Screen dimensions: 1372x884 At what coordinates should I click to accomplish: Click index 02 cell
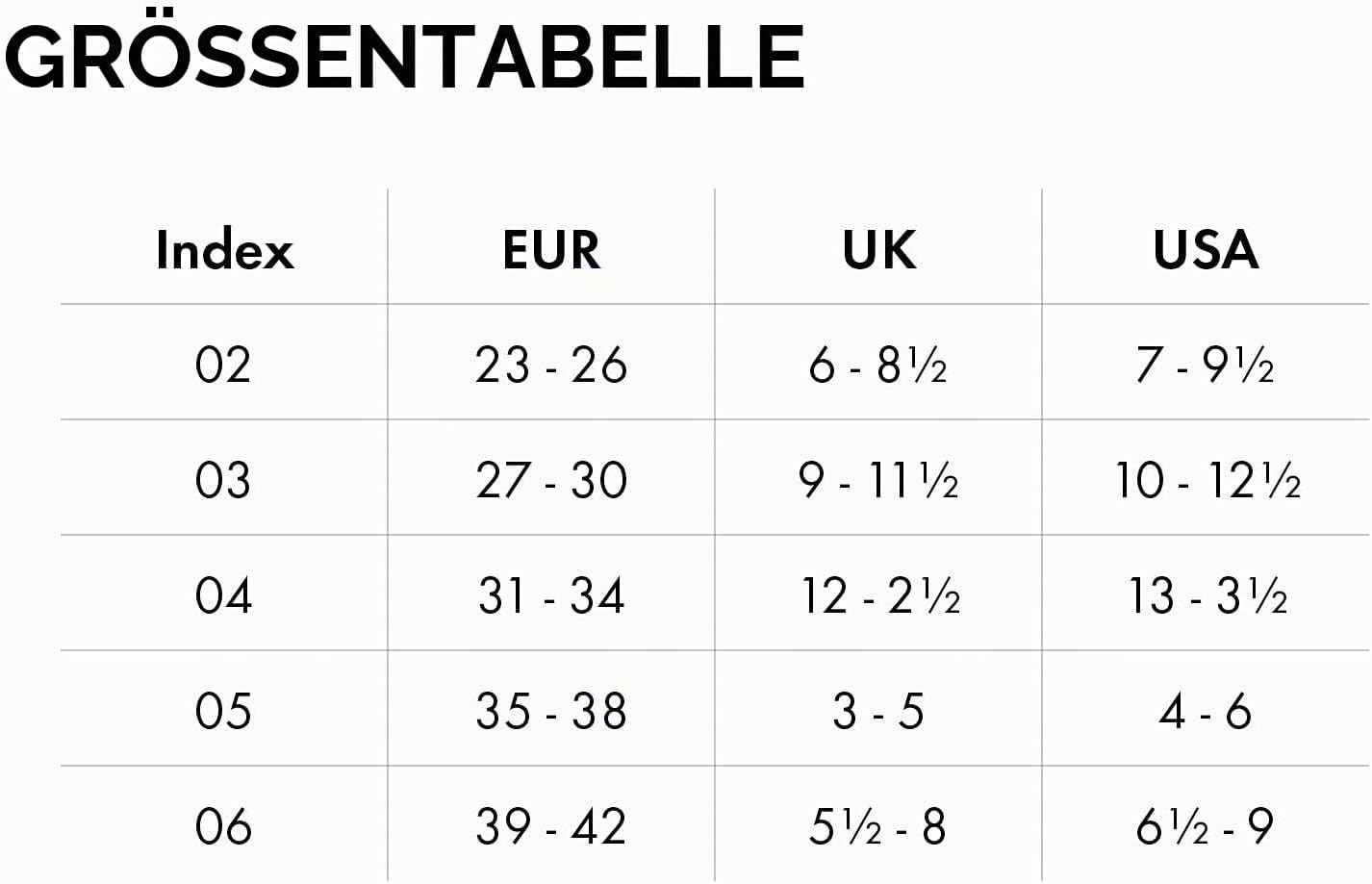(x=223, y=365)
